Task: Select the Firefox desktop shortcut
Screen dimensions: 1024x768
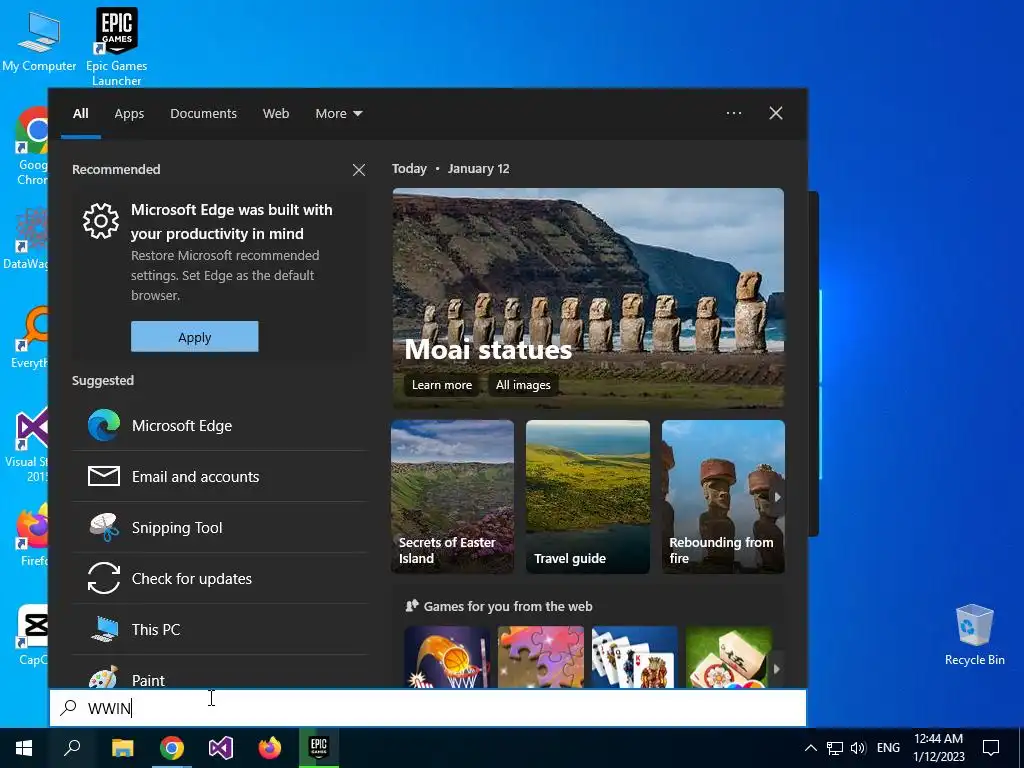Action: point(33,533)
